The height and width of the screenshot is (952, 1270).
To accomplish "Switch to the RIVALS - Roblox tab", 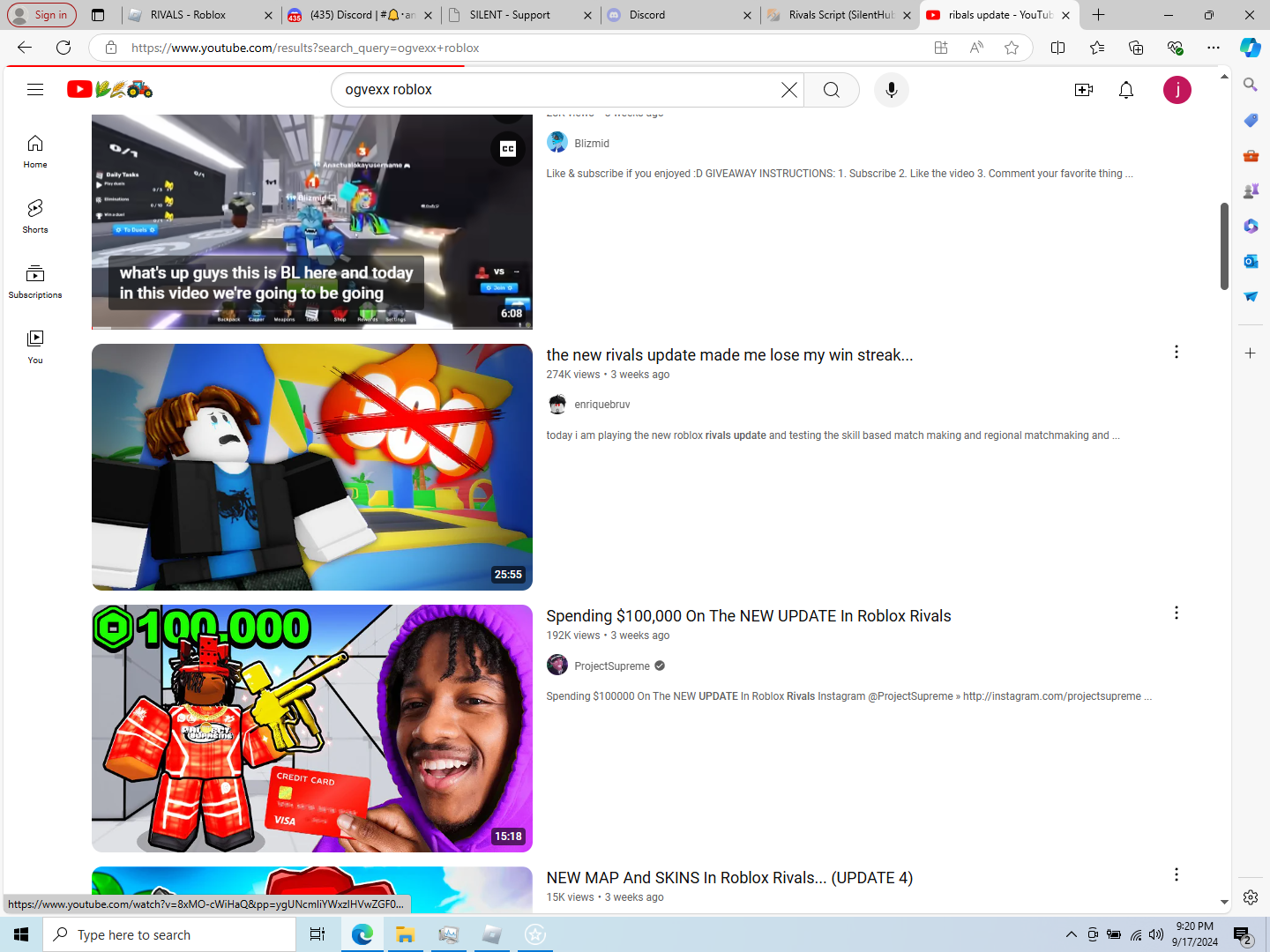I will click(200, 15).
